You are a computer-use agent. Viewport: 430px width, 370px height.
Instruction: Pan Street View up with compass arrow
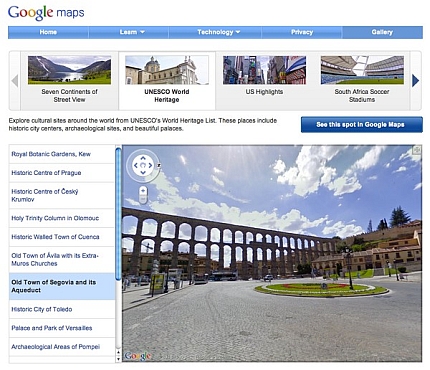[143, 158]
